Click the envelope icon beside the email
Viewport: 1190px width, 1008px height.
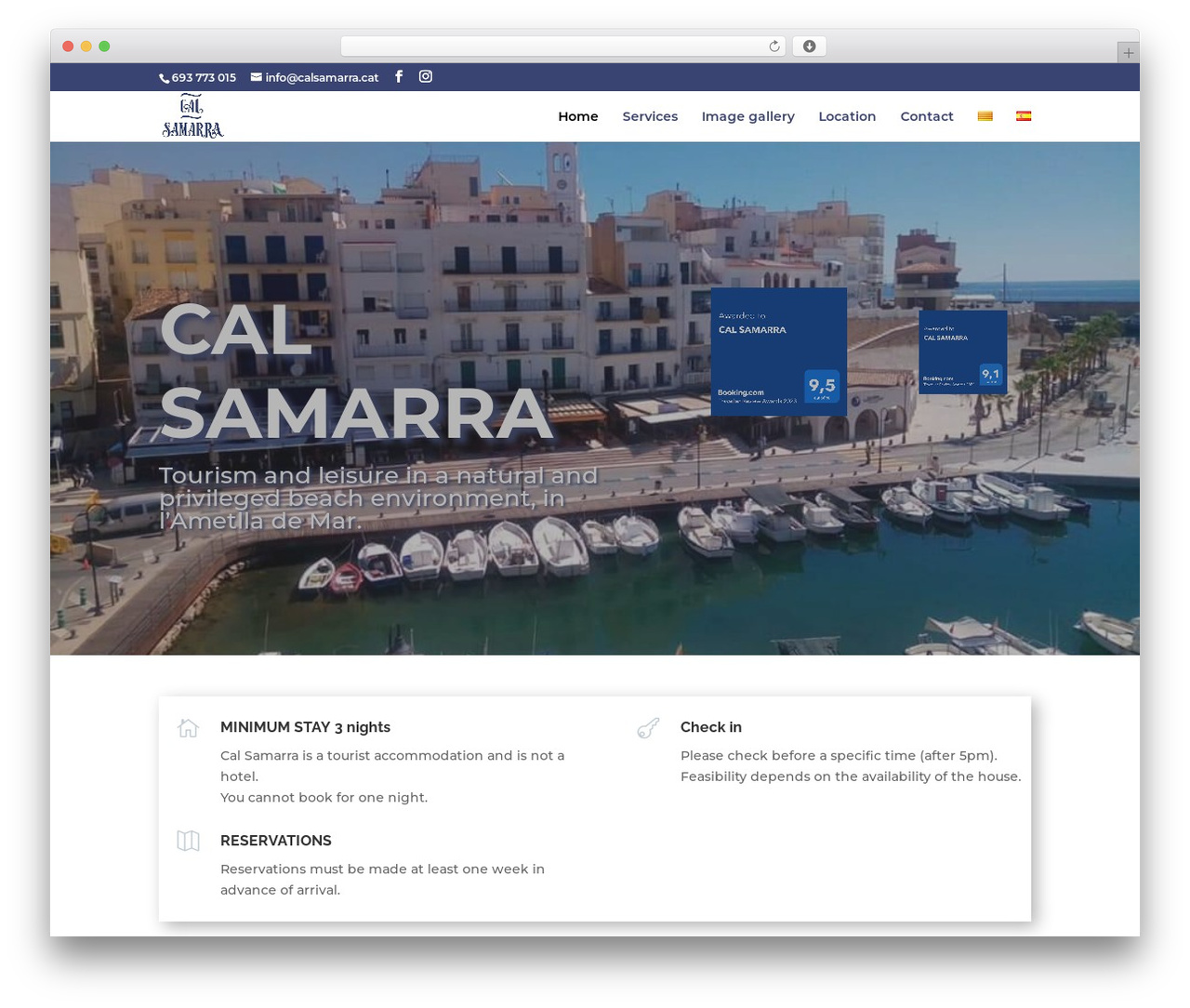[256, 77]
